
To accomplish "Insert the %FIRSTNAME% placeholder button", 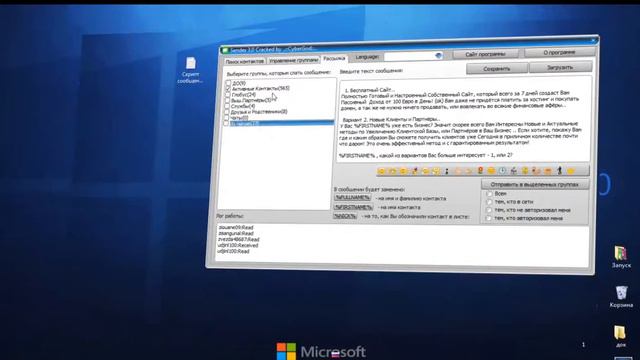I will point(353,207).
